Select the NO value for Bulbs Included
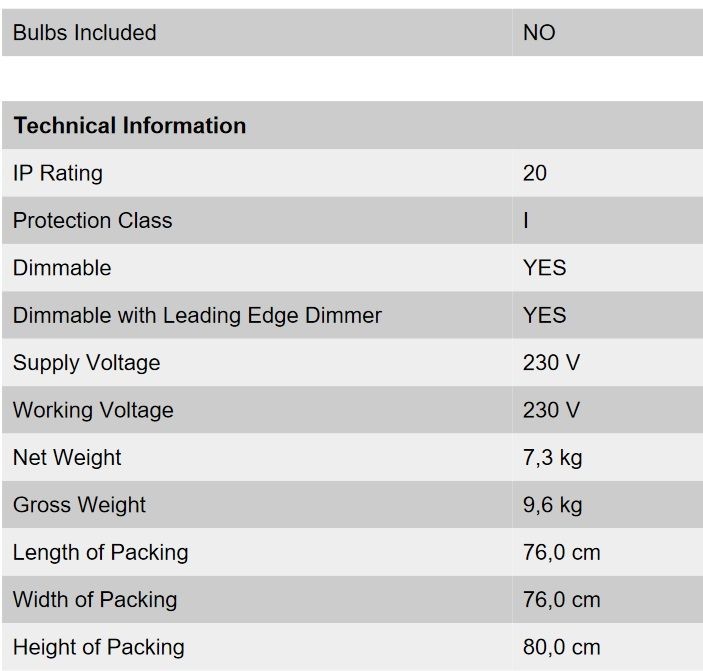 click(x=539, y=33)
